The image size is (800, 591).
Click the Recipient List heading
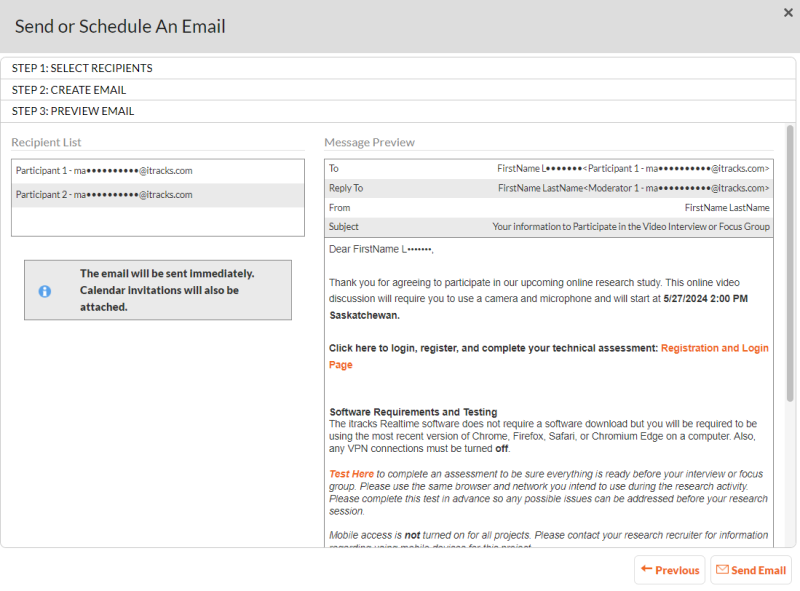[x=46, y=142]
